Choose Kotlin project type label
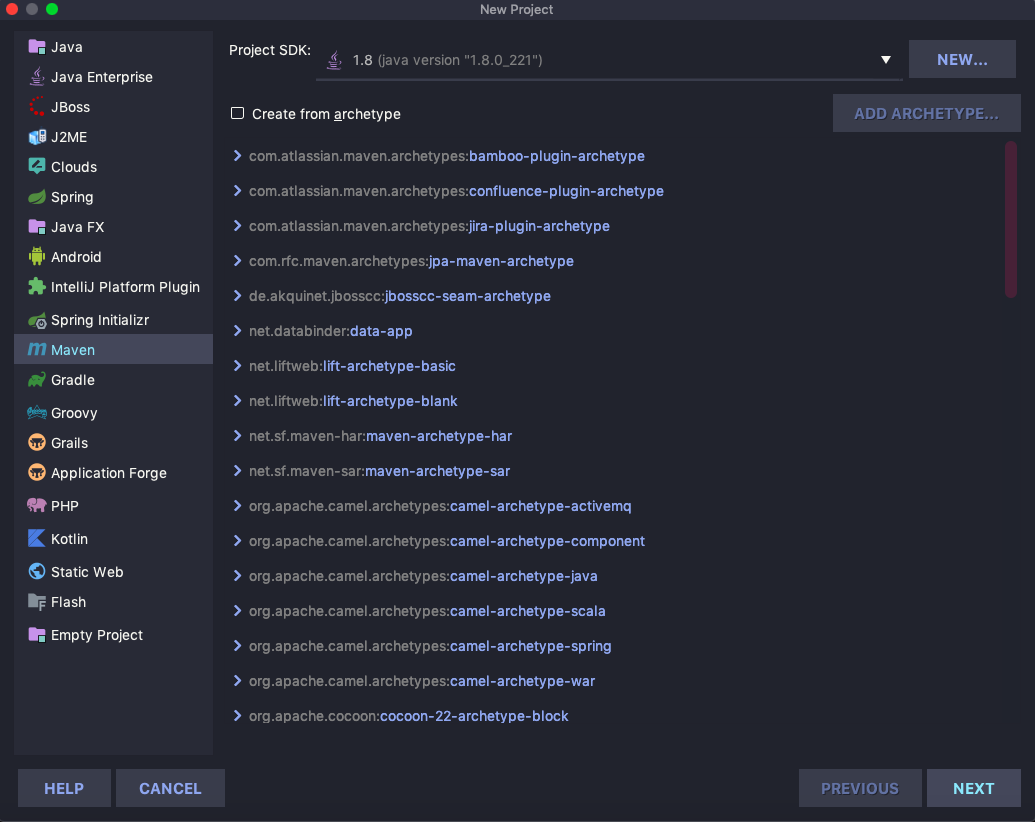 [69, 539]
